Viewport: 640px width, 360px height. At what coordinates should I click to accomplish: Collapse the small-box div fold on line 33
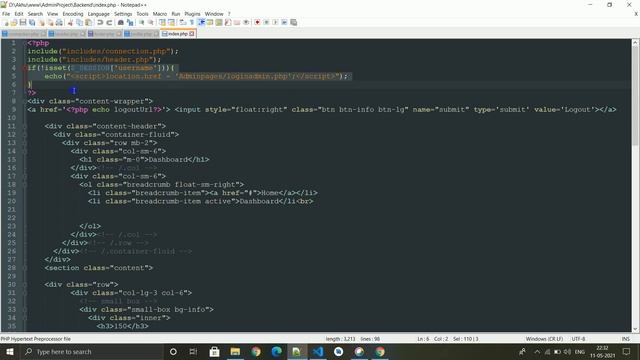point(24,309)
